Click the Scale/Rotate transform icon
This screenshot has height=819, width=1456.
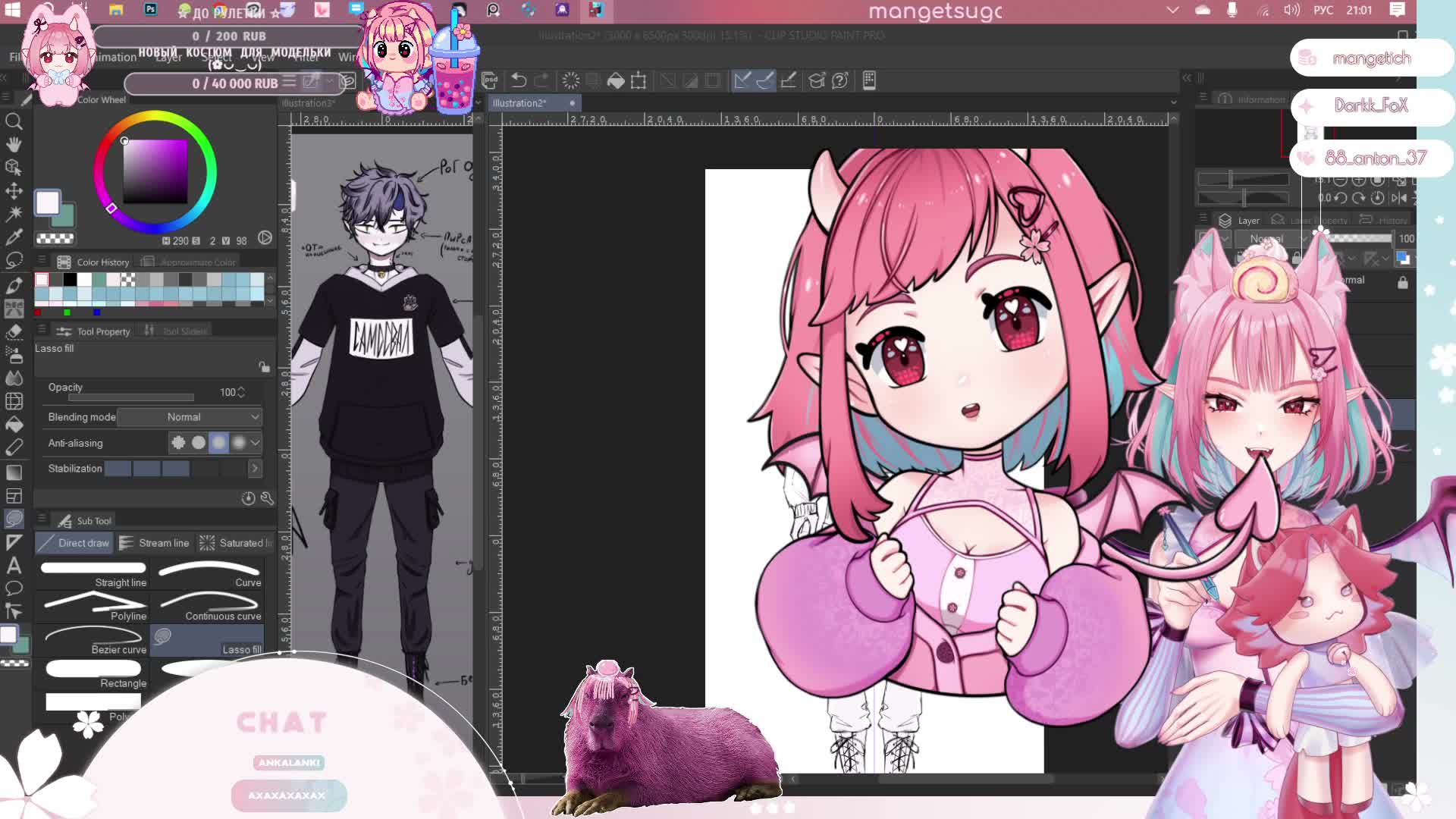tap(639, 80)
